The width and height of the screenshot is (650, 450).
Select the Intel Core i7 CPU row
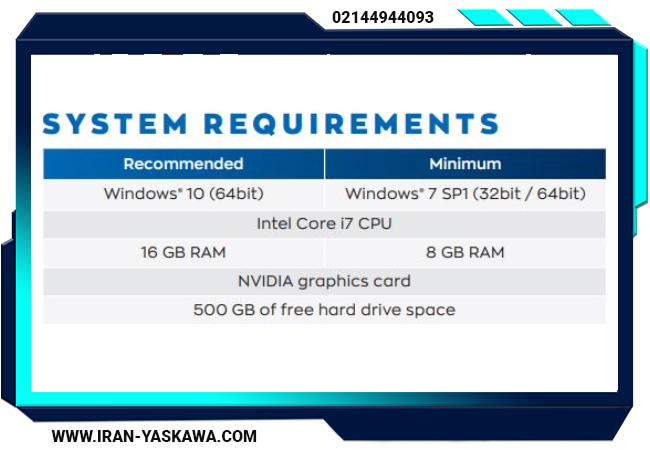coord(324,224)
